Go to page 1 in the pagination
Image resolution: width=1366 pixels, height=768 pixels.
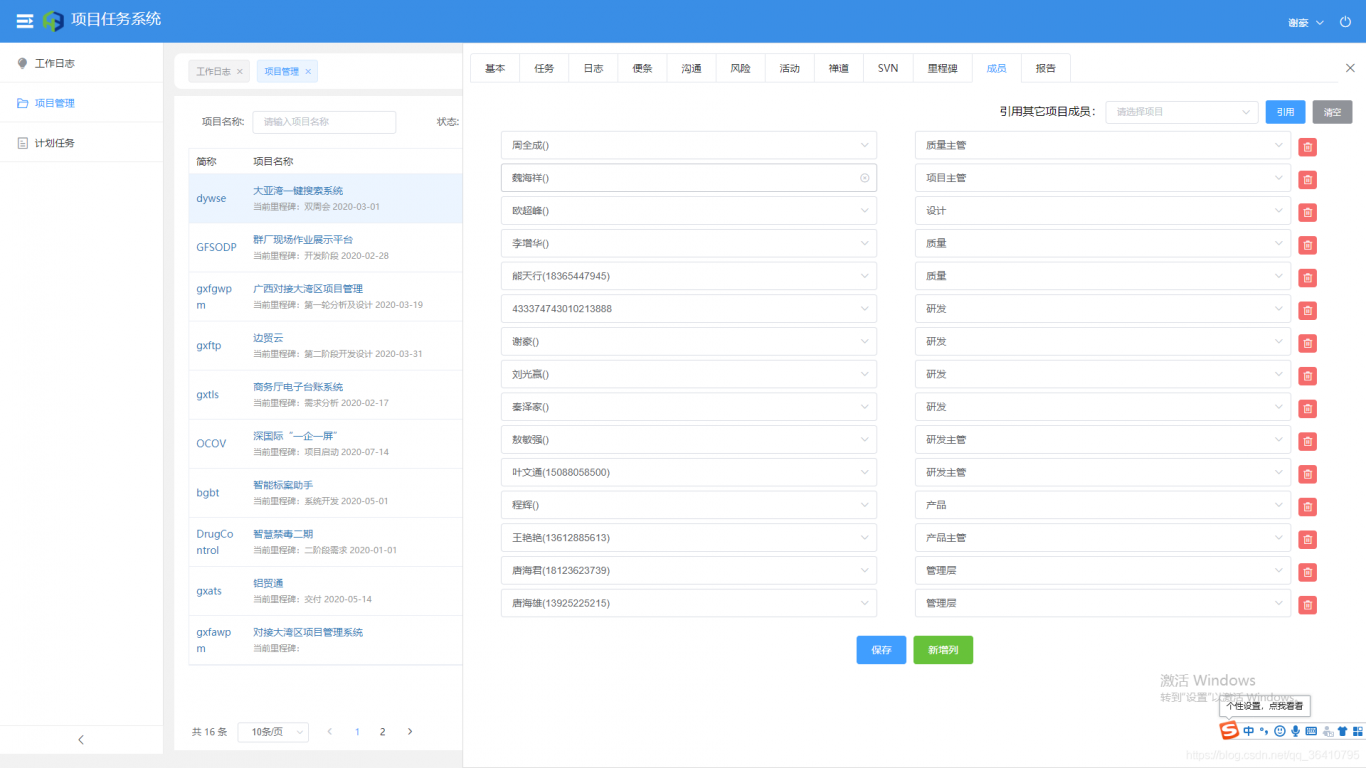pos(357,732)
